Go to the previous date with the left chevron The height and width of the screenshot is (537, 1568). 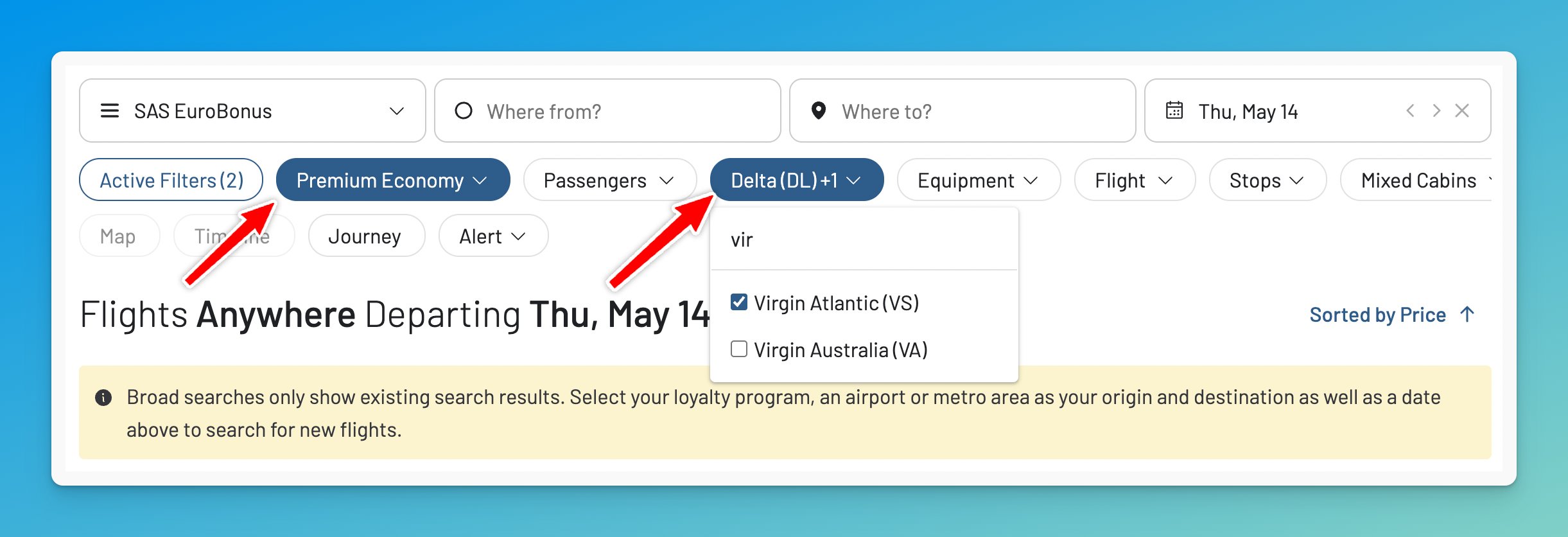click(x=1410, y=110)
